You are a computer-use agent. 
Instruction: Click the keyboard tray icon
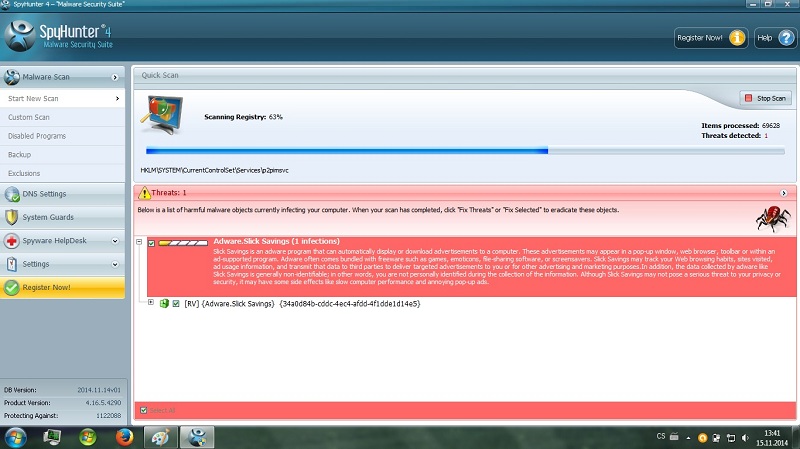[x=674, y=437]
